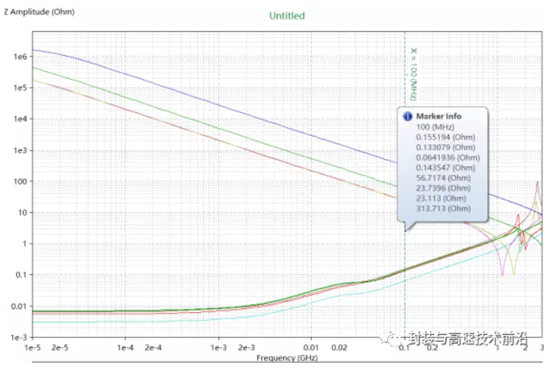Select the 23.7396 (Ohm) marker reading
550x371 pixels.
coord(443,188)
